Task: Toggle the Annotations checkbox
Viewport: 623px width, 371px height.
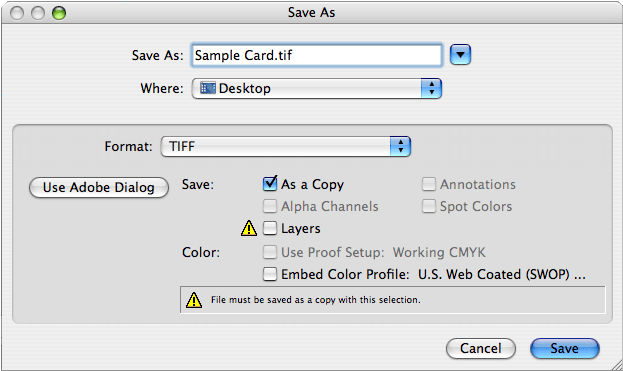Action: pos(429,184)
